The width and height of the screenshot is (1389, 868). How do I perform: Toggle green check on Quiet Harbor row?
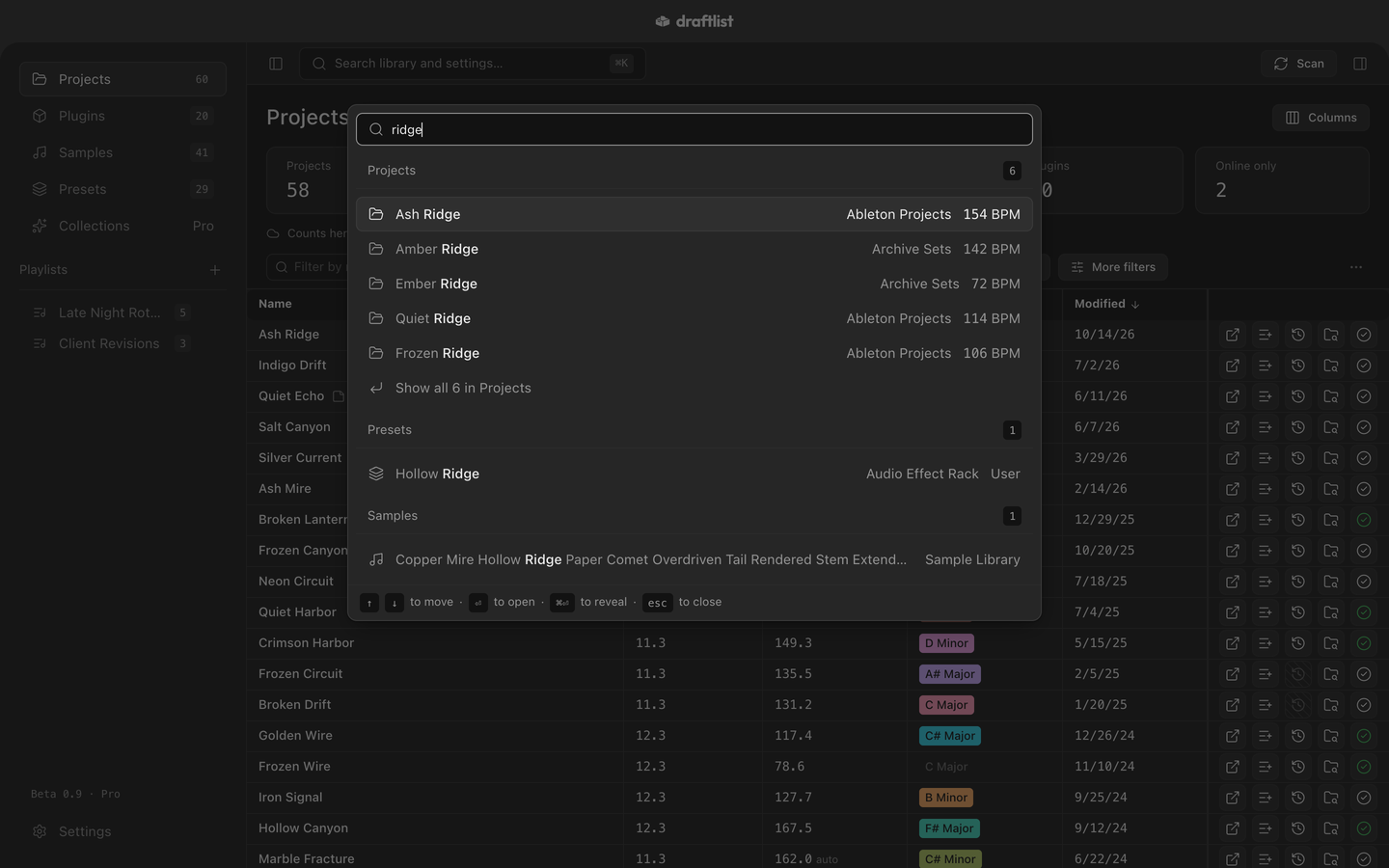tap(1364, 612)
